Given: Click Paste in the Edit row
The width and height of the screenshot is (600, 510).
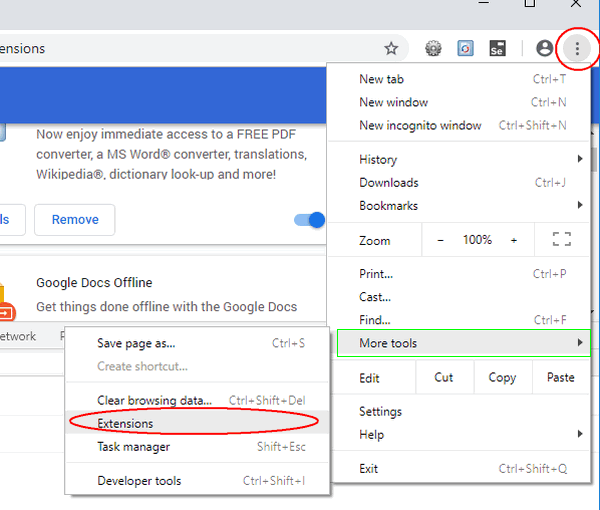Looking at the screenshot, I should (561, 378).
